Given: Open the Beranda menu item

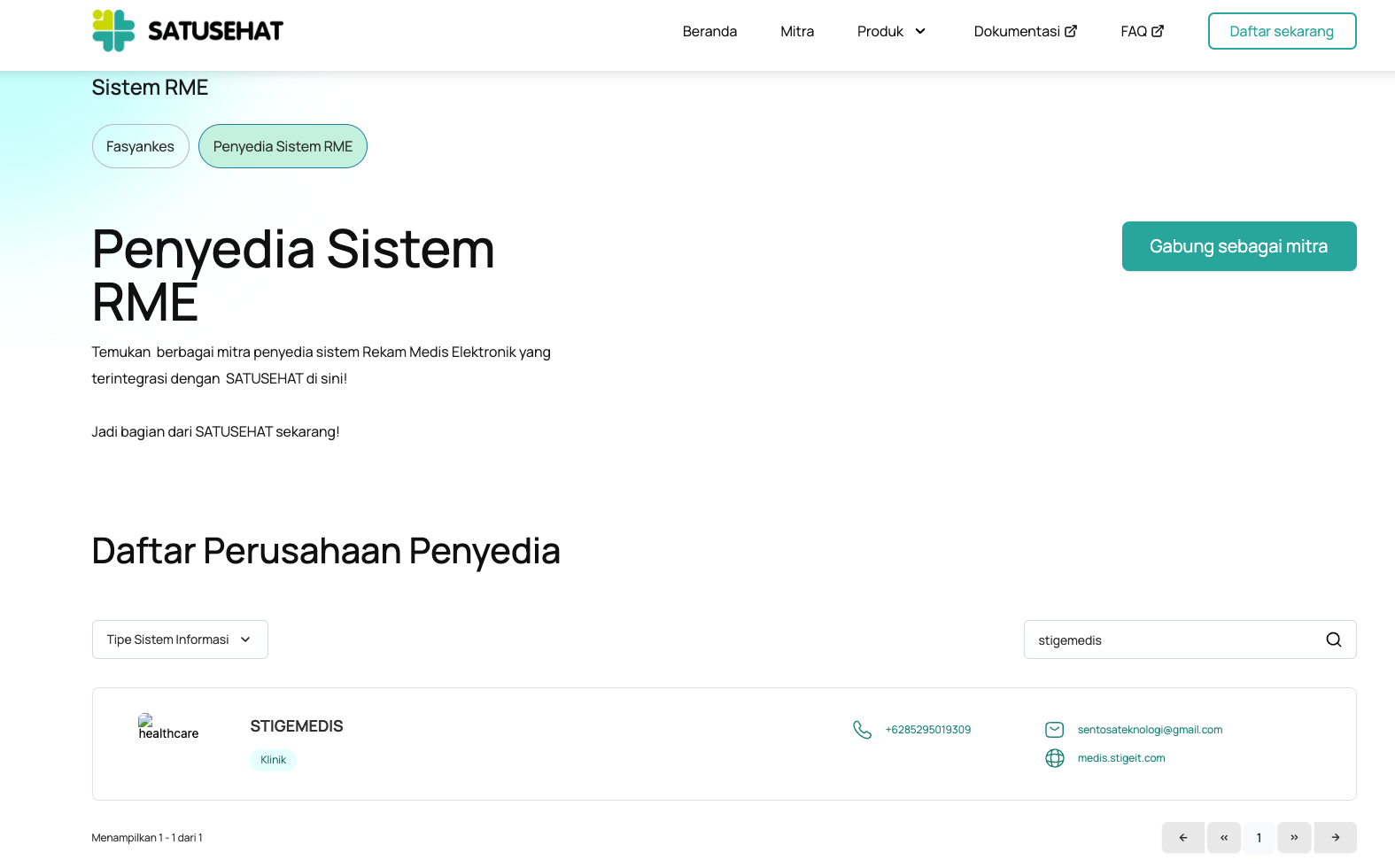Looking at the screenshot, I should coord(709,31).
